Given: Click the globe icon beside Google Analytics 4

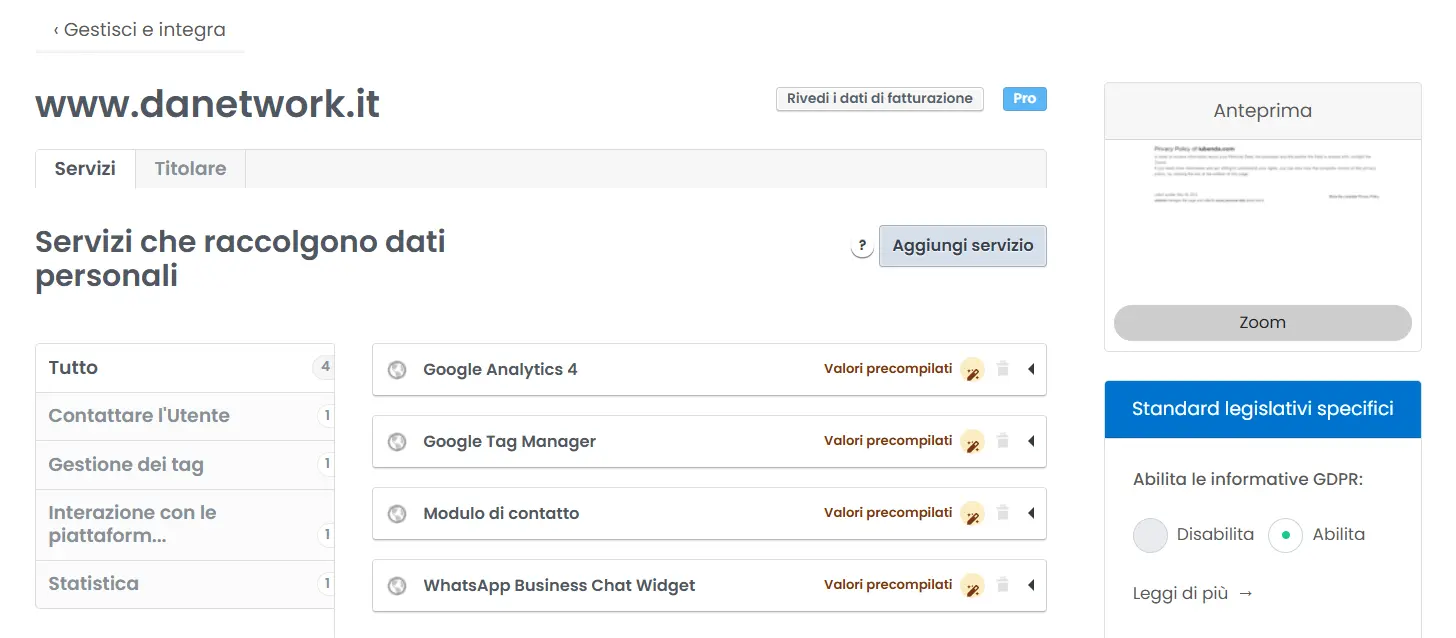Looking at the screenshot, I should click(397, 370).
